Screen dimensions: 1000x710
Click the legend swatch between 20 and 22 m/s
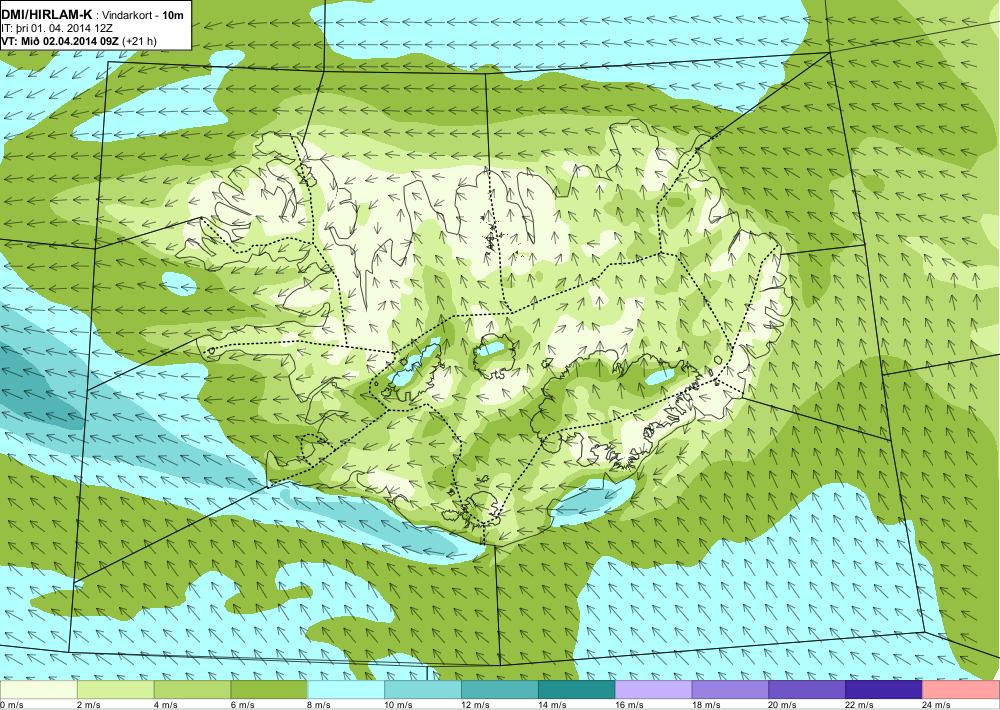(x=807, y=690)
